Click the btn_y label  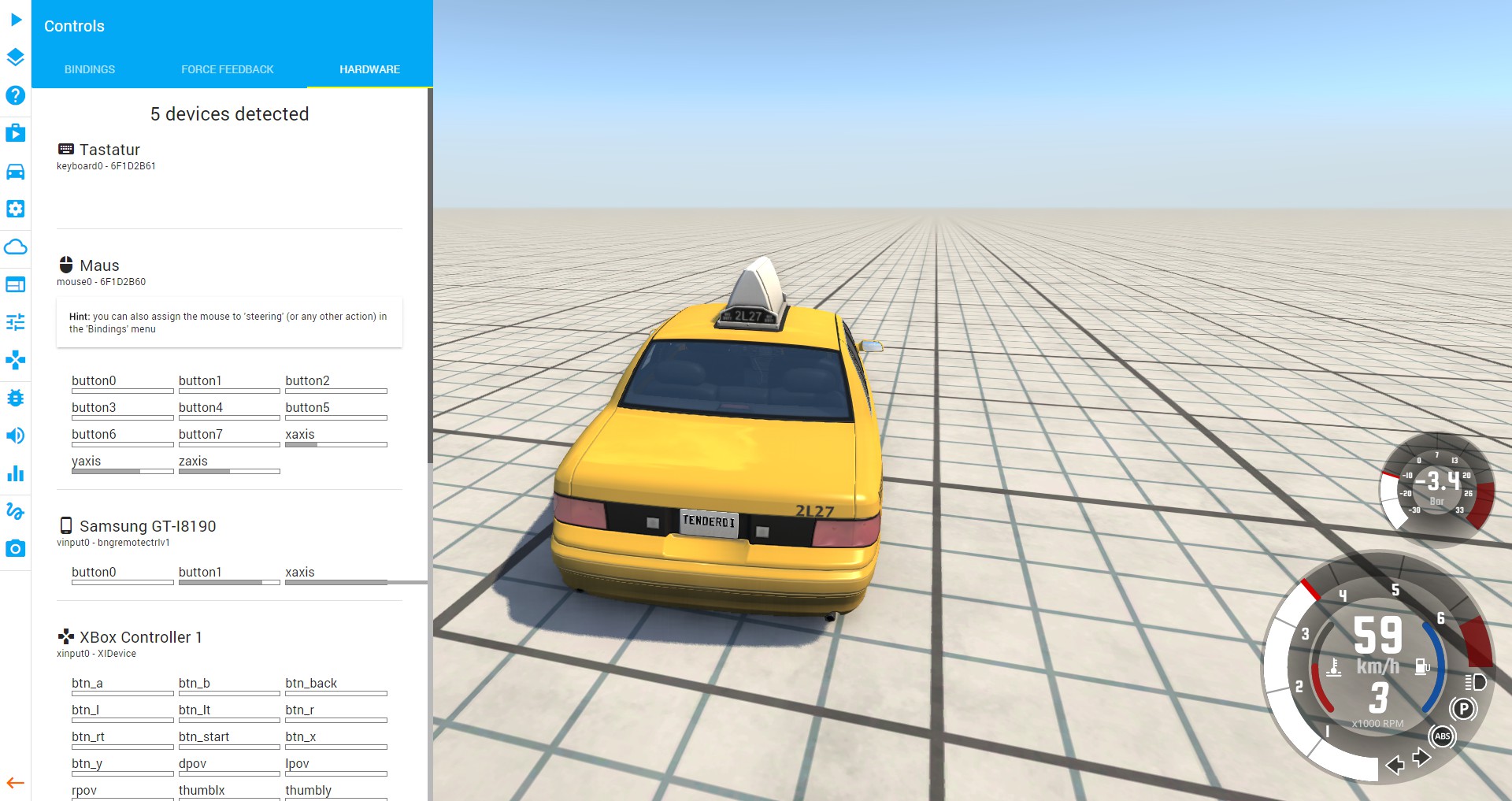click(87, 763)
